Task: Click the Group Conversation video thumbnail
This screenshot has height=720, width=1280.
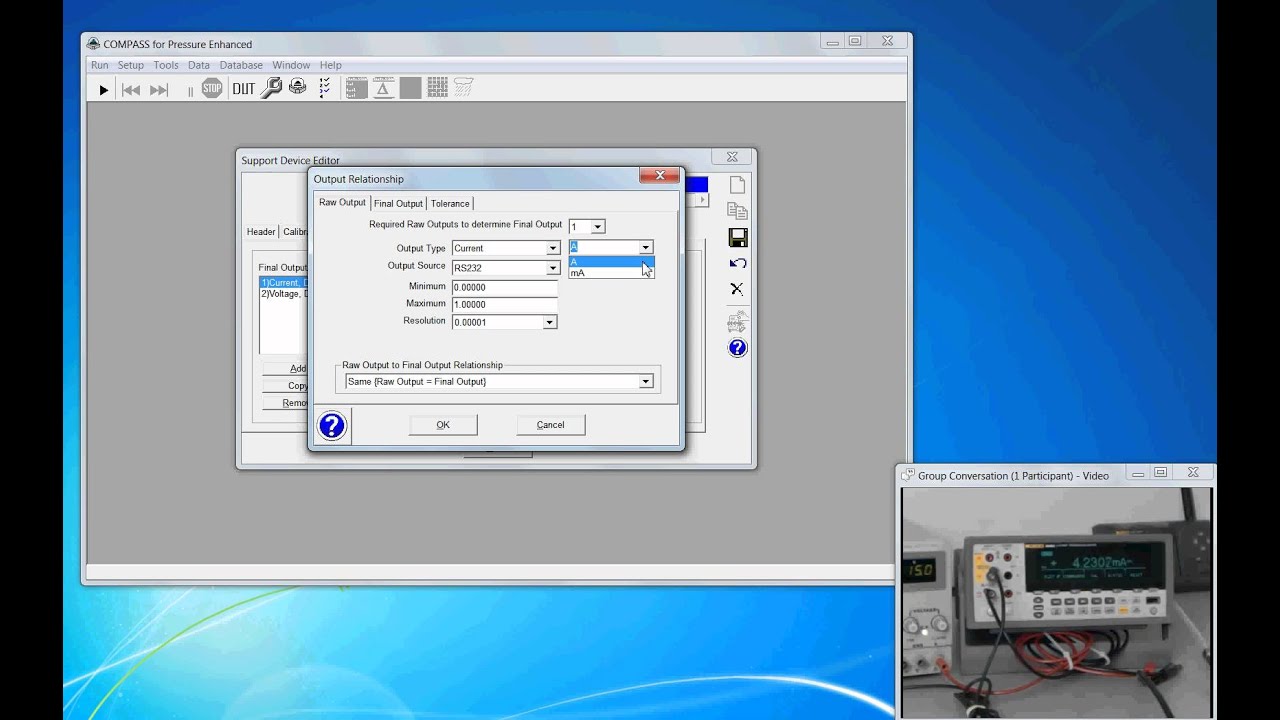Action: 1056,602
